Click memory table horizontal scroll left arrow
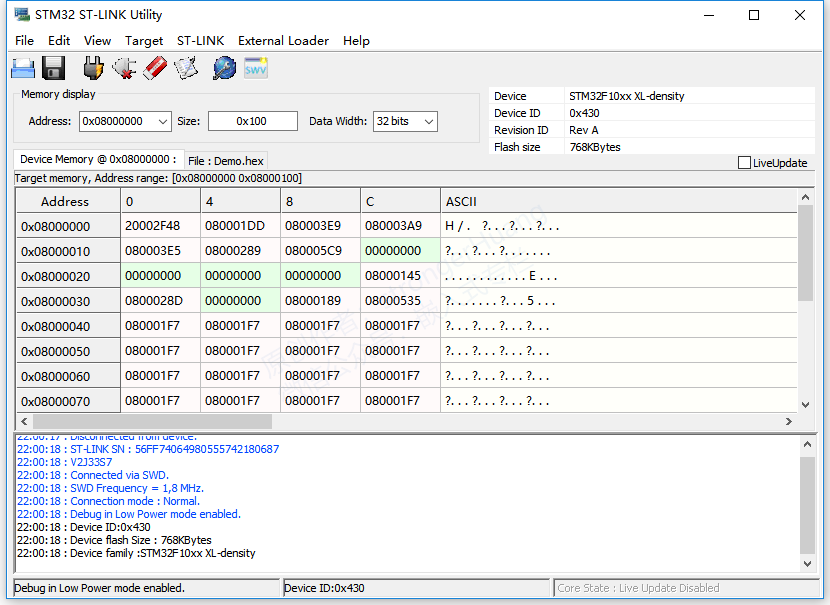830x605 pixels. 24,421
